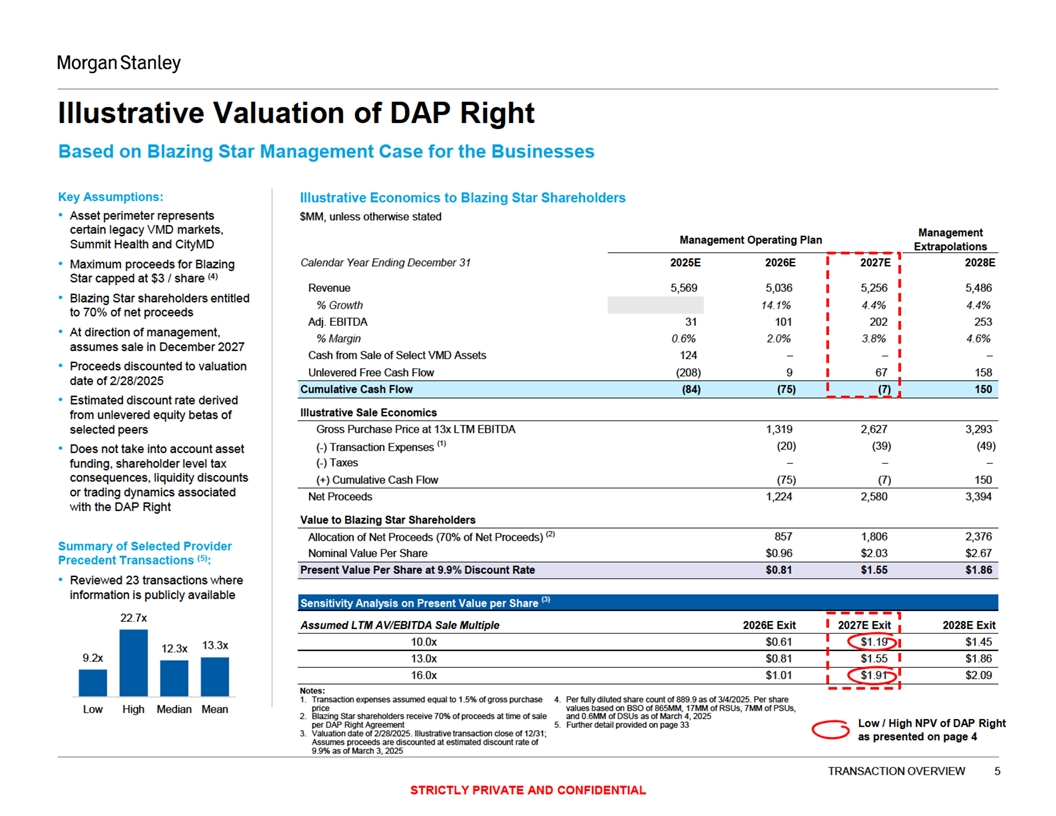Click the 2028E Exit column header
The image size is (1056, 816).
(x=966, y=625)
